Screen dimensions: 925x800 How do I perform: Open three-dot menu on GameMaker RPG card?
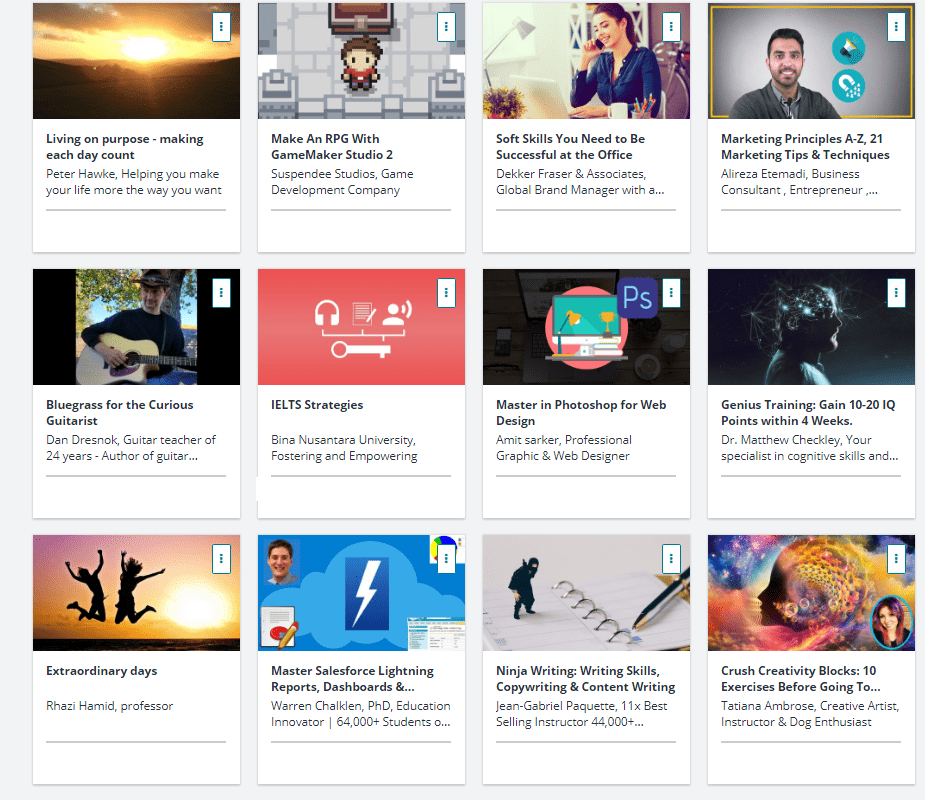(446, 27)
